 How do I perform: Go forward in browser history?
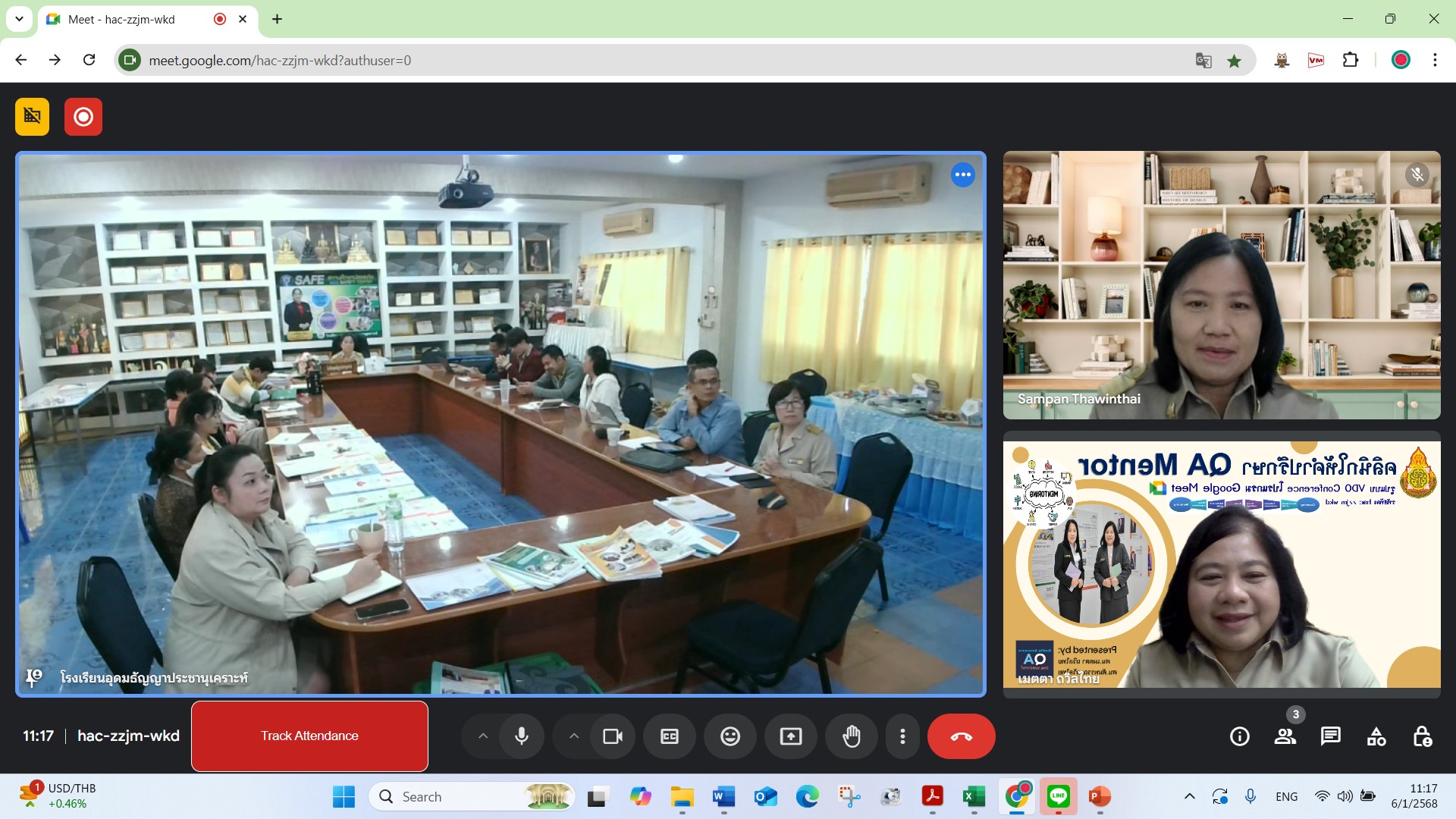coord(55,60)
